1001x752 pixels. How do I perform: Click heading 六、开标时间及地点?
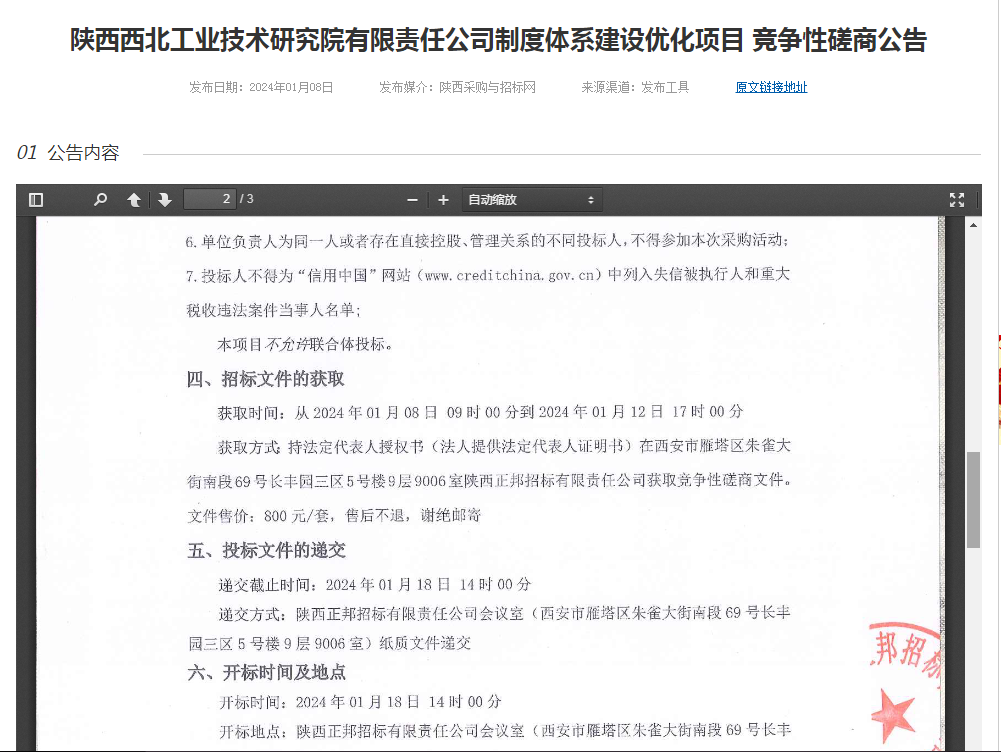point(266,672)
